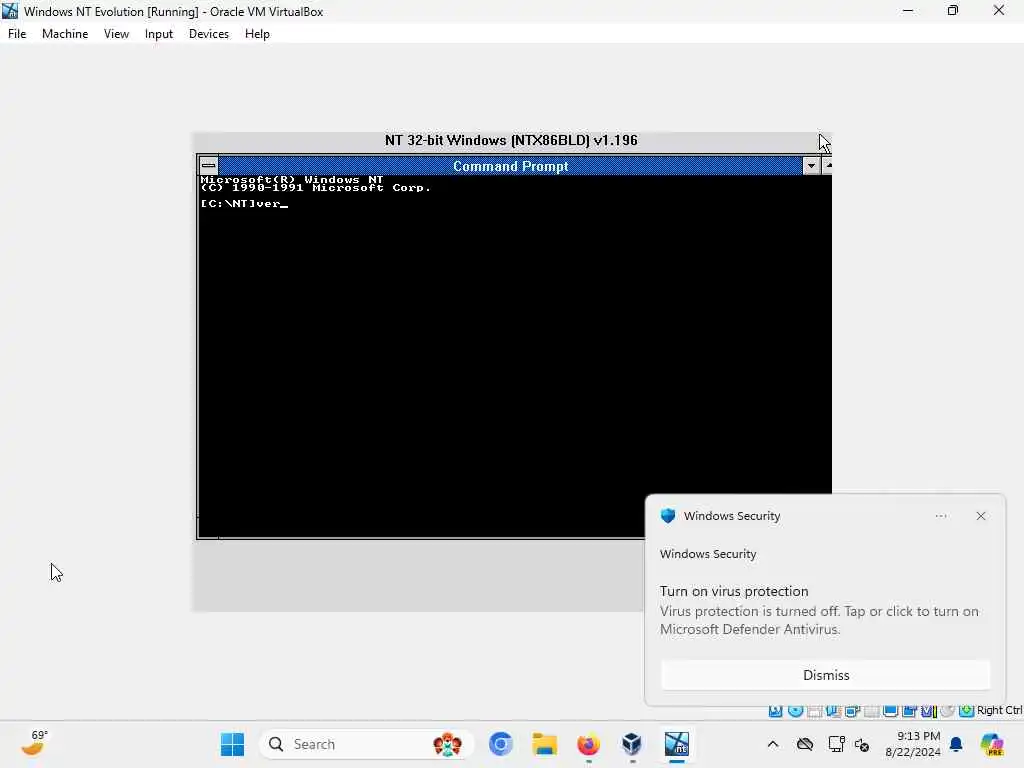The height and width of the screenshot is (768, 1024).
Task: Open File Explorer from the taskbar
Action: [545, 744]
